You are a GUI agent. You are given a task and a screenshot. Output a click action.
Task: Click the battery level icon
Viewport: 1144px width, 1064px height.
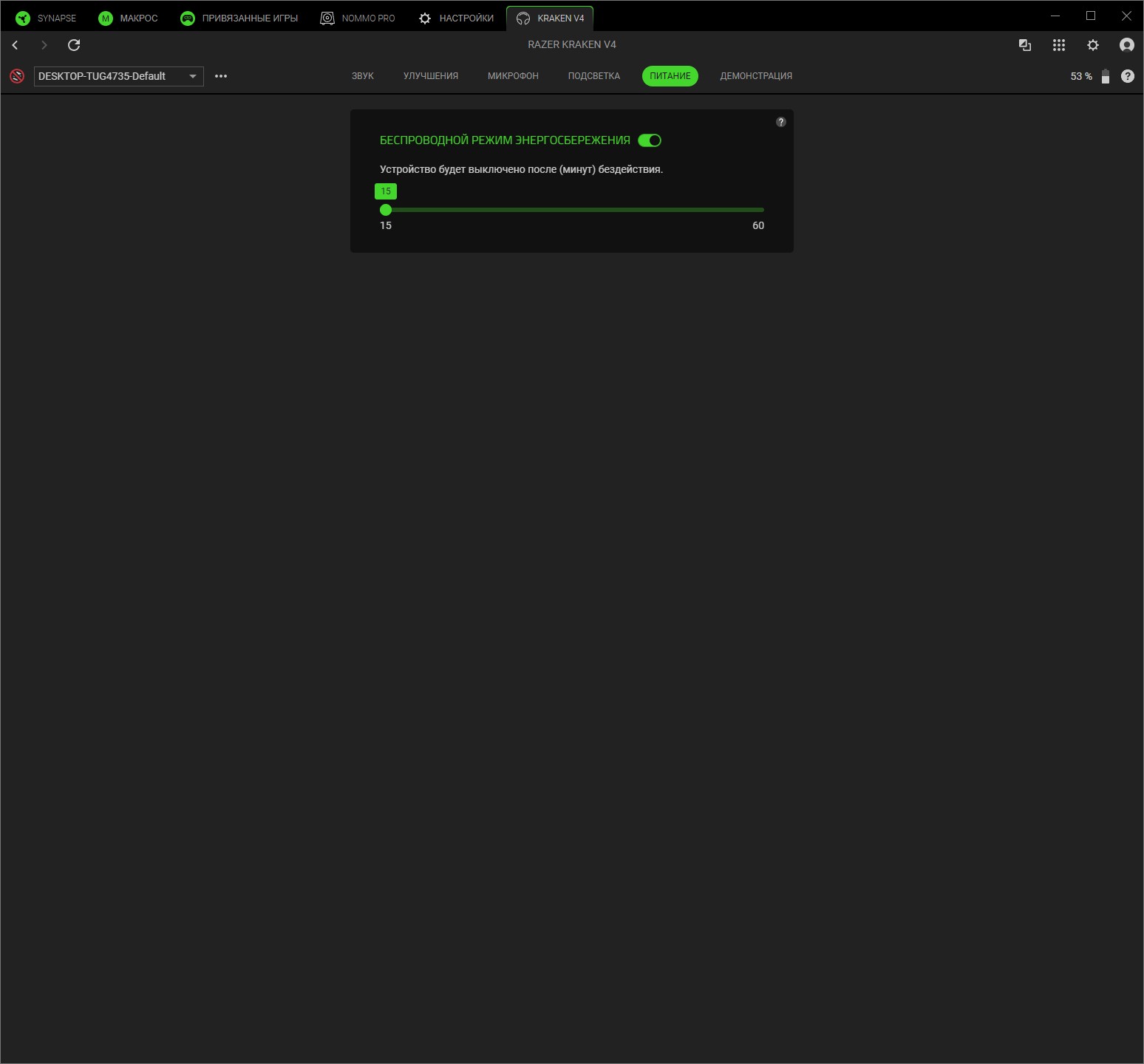(x=1106, y=76)
